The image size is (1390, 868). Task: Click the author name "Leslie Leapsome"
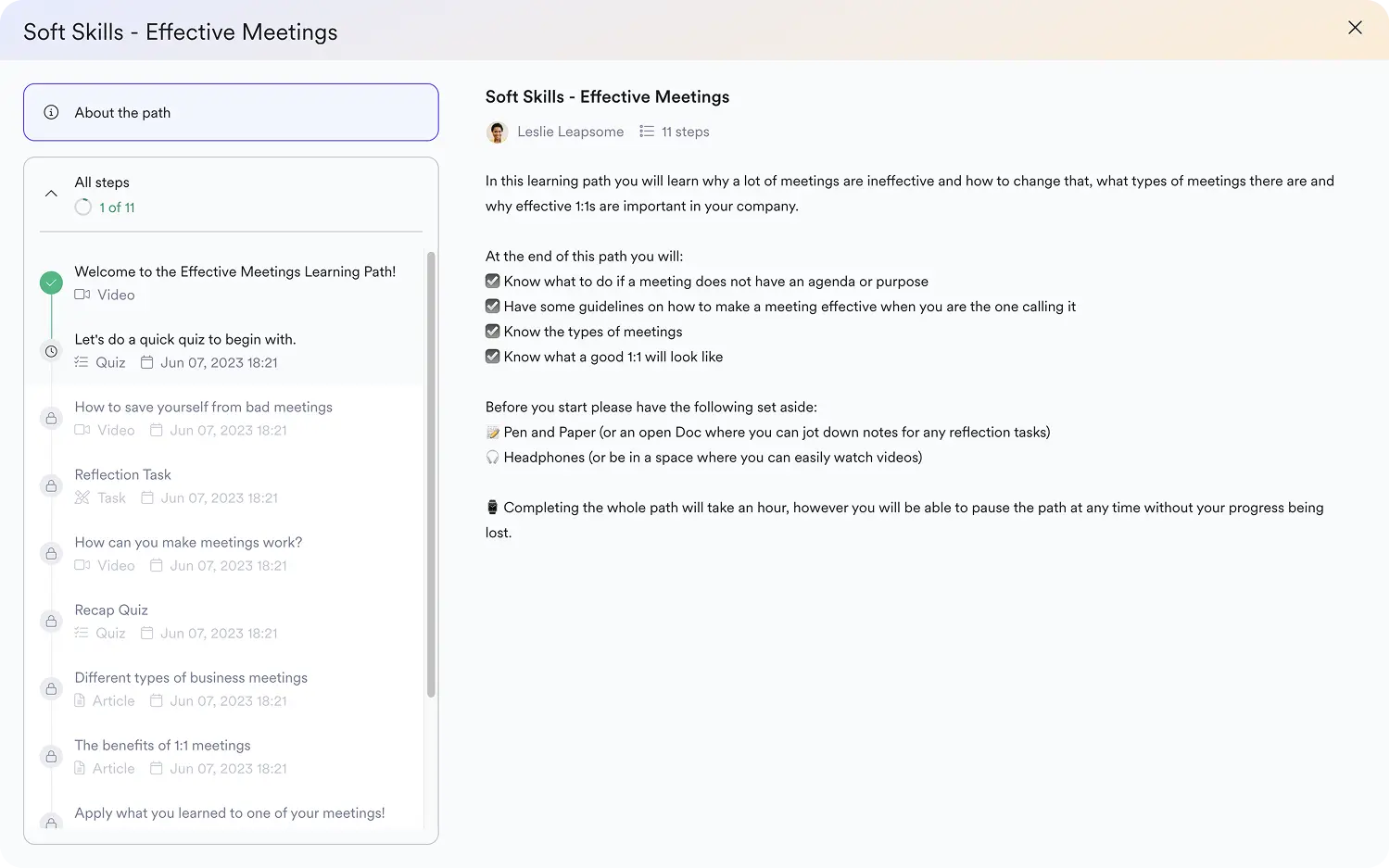571,131
